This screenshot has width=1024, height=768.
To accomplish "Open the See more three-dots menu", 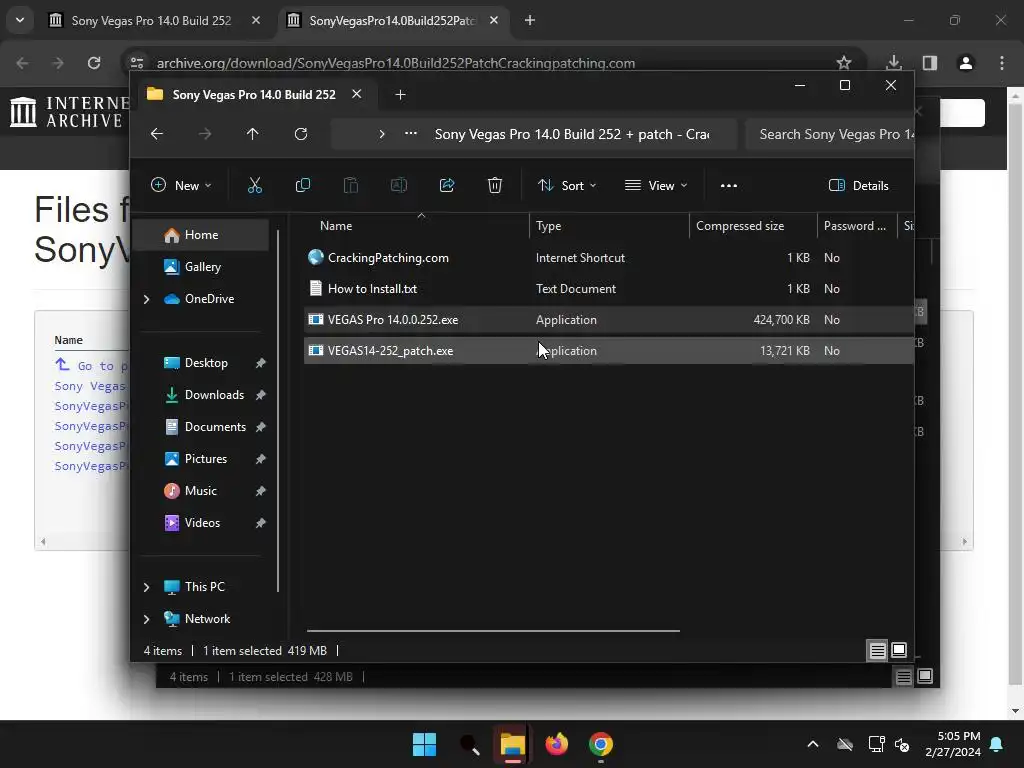I will click(729, 185).
